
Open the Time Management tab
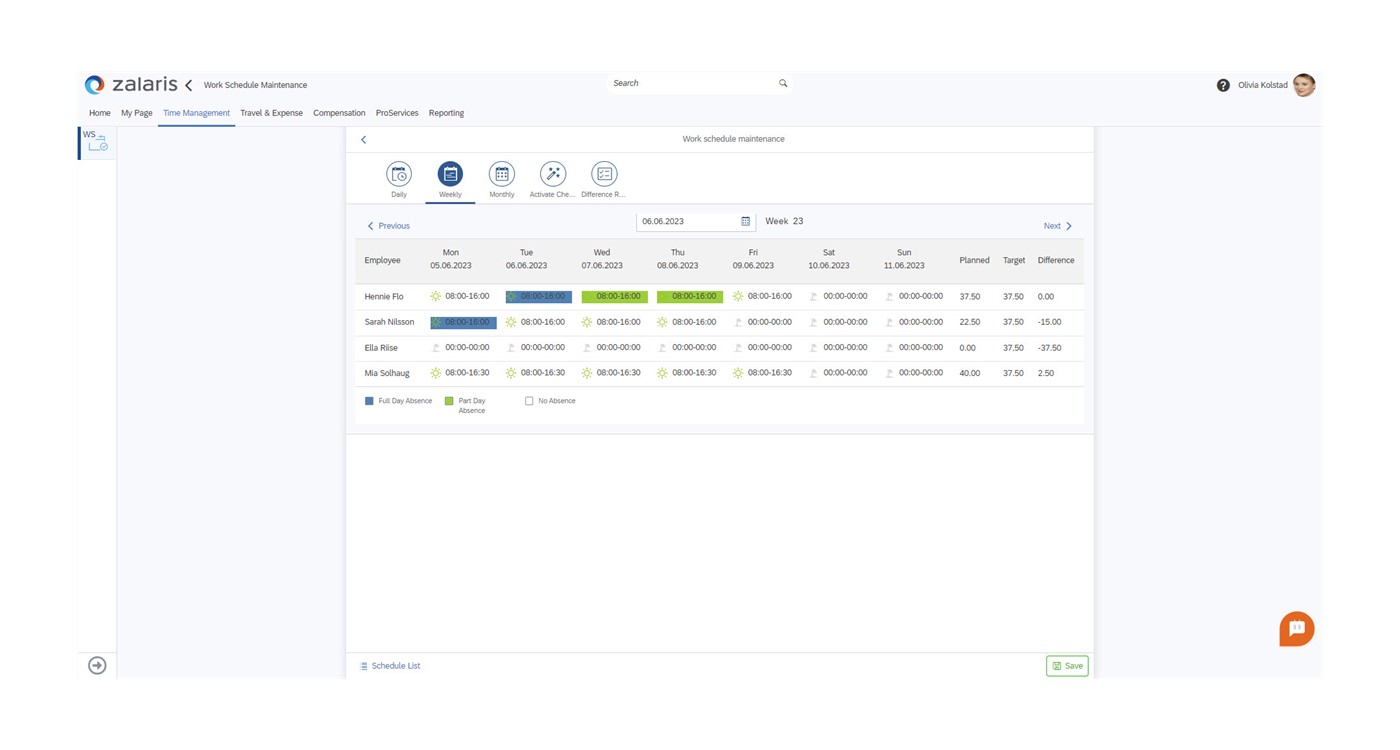point(196,113)
